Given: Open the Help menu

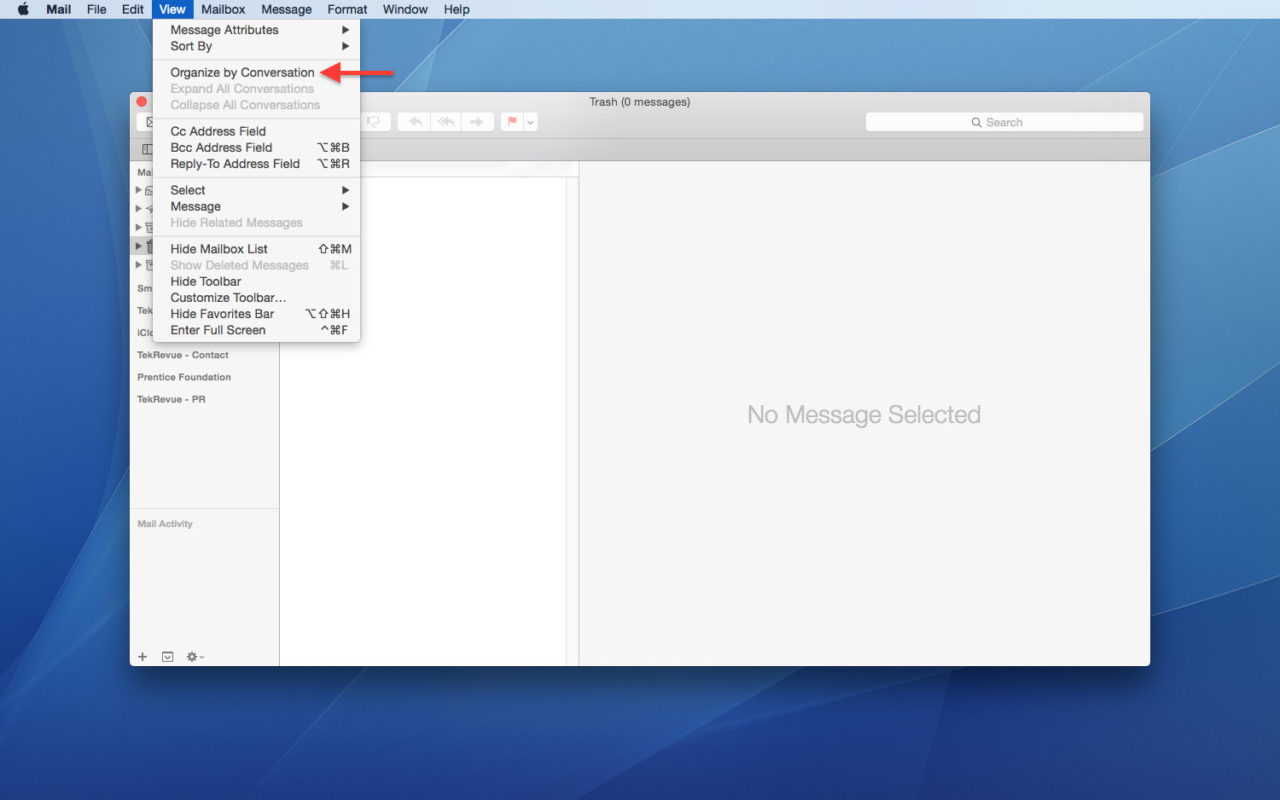Looking at the screenshot, I should coord(456,9).
